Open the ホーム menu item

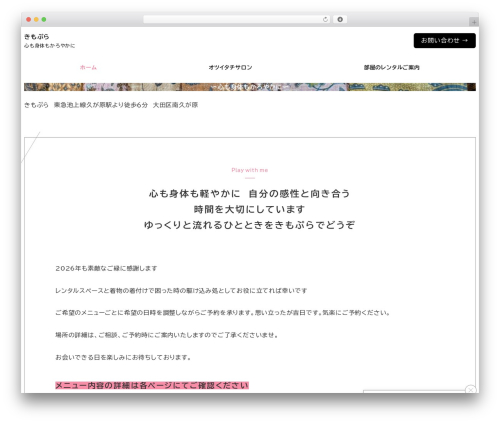click(x=88, y=67)
